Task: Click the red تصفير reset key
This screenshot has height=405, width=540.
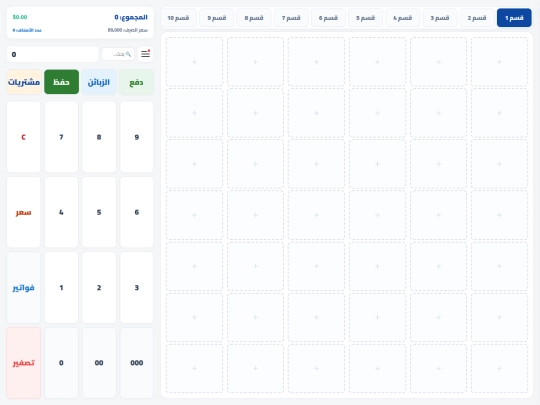Action: point(23,363)
